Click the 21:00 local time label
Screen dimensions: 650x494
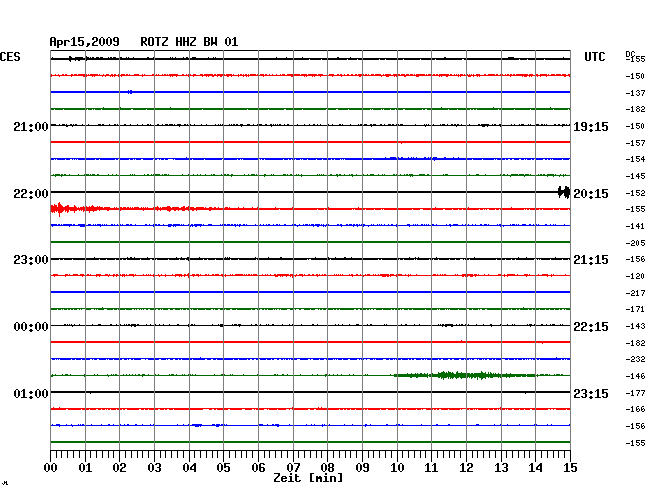point(31,126)
